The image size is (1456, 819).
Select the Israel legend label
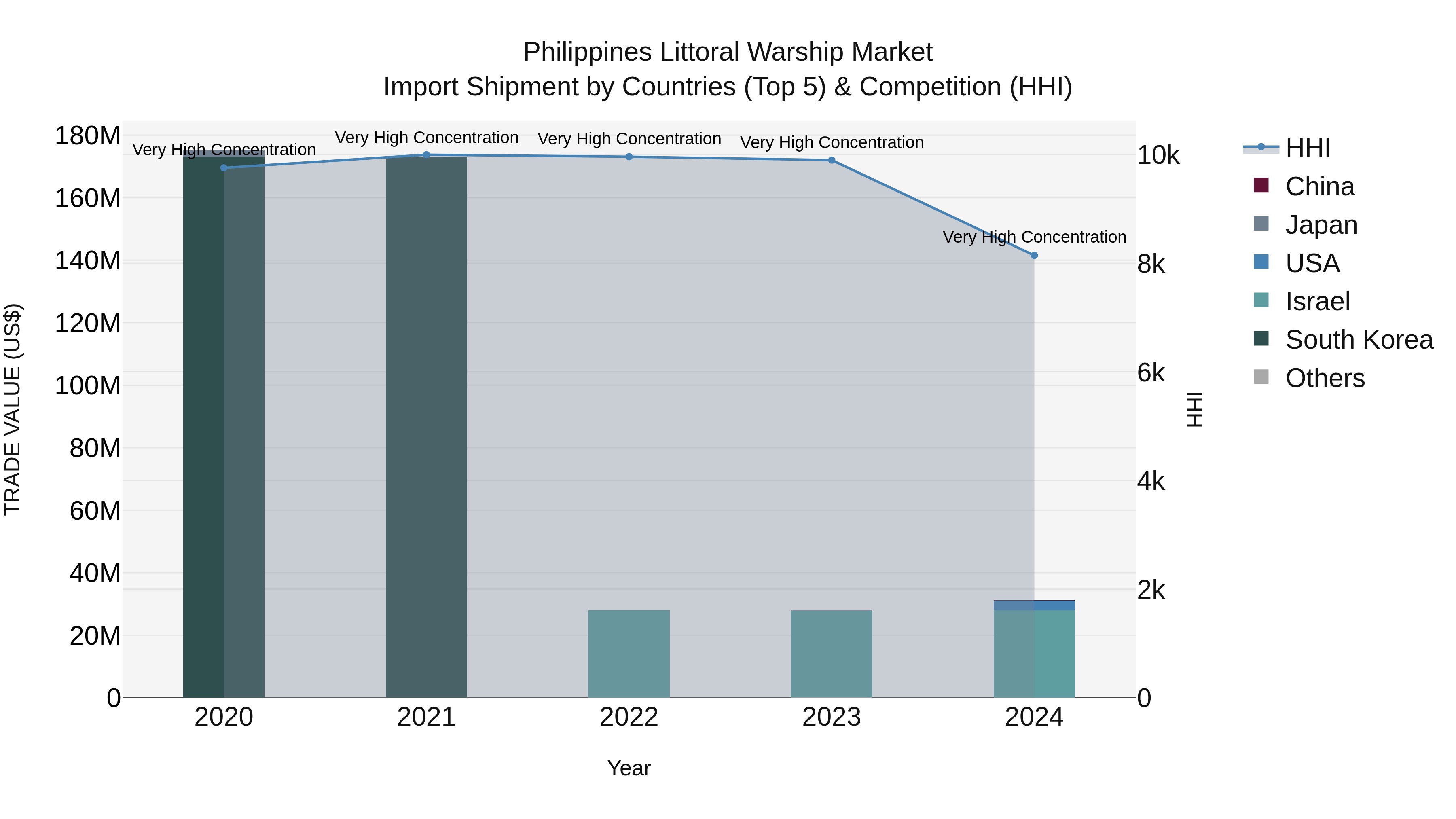click(1318, 301)
